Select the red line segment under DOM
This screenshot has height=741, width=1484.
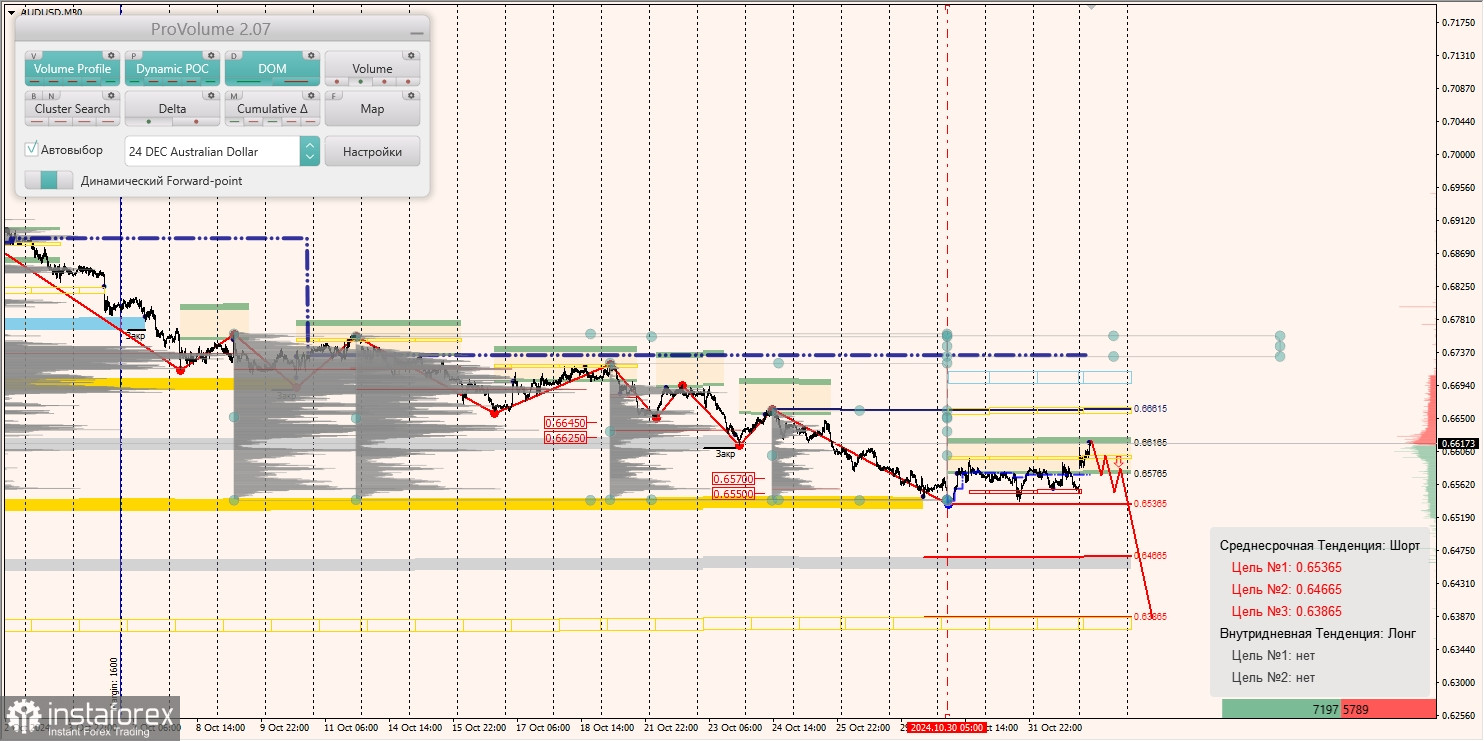[296, 82]
